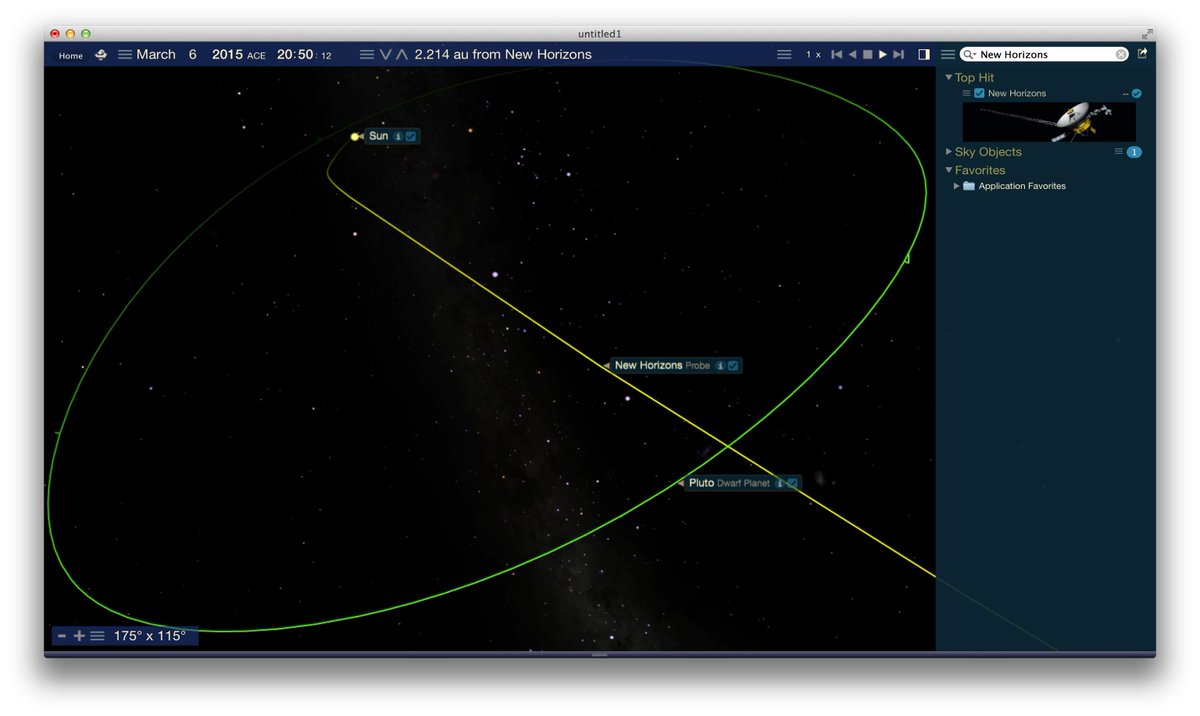Click the bottom panel grabber handle
This screenshot has height=716, width=1200.
pos(600,655)
